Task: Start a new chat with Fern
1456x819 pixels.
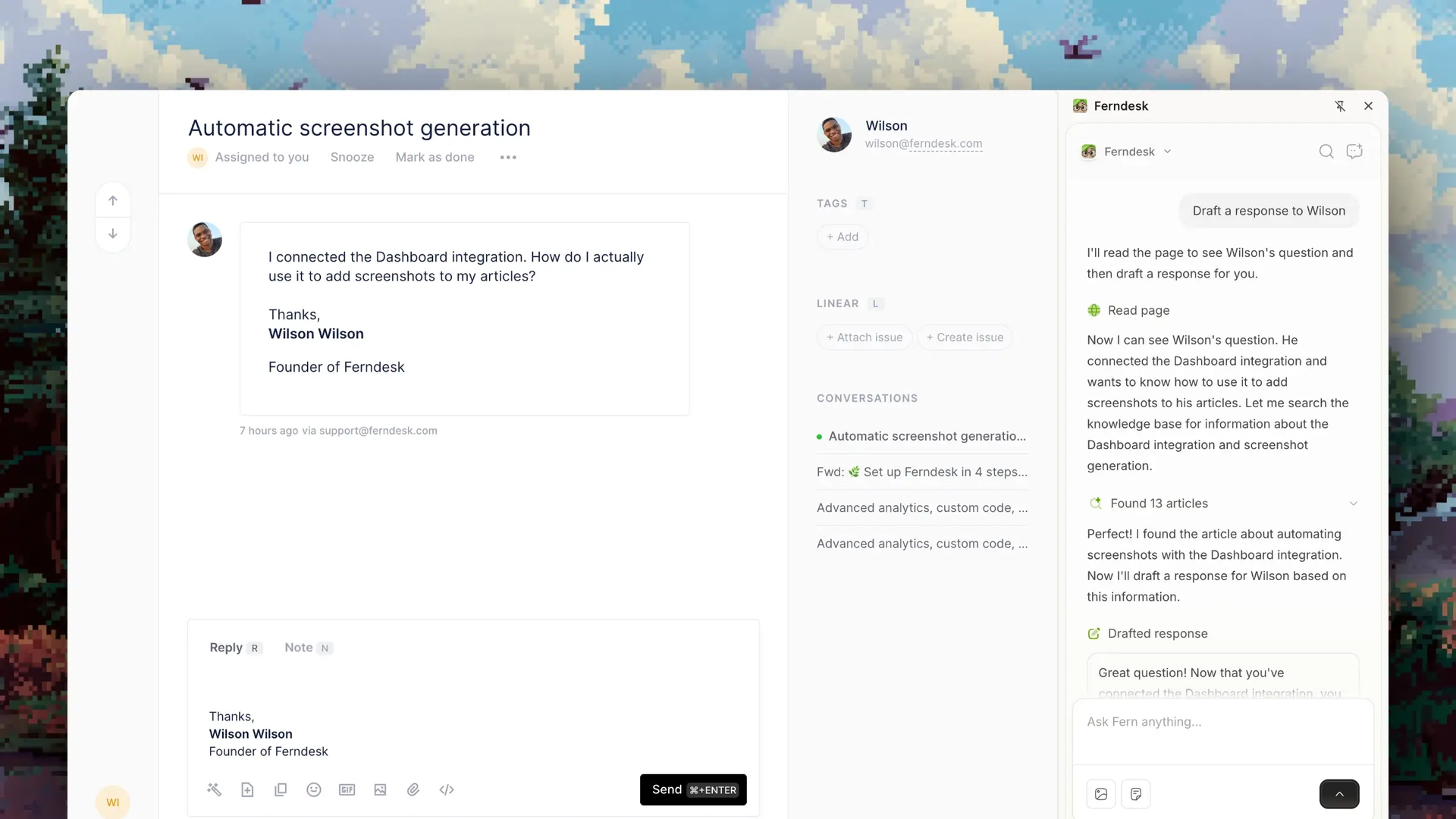Action: 1354,151
